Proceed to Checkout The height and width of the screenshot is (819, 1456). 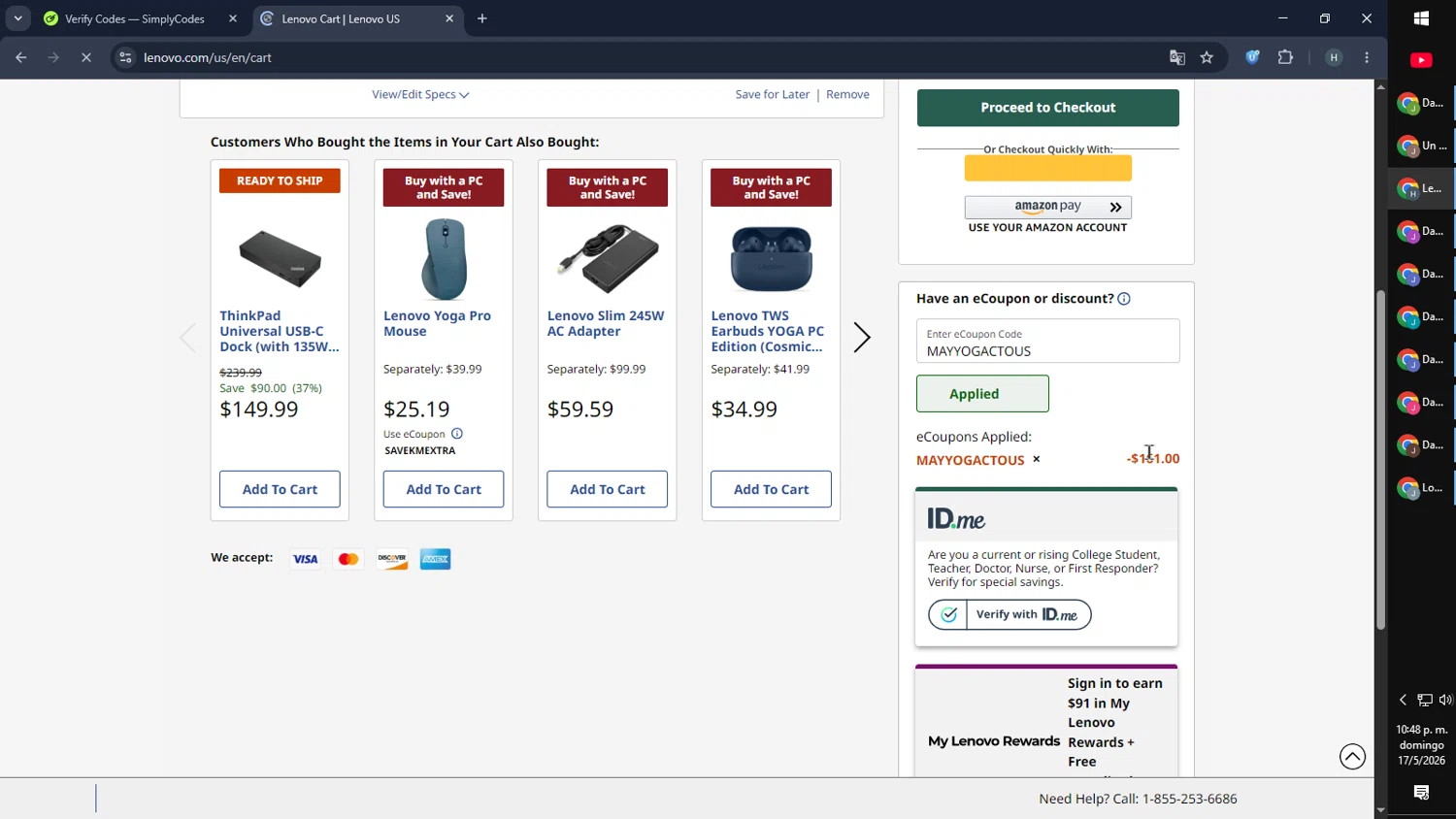(1048, 108)
